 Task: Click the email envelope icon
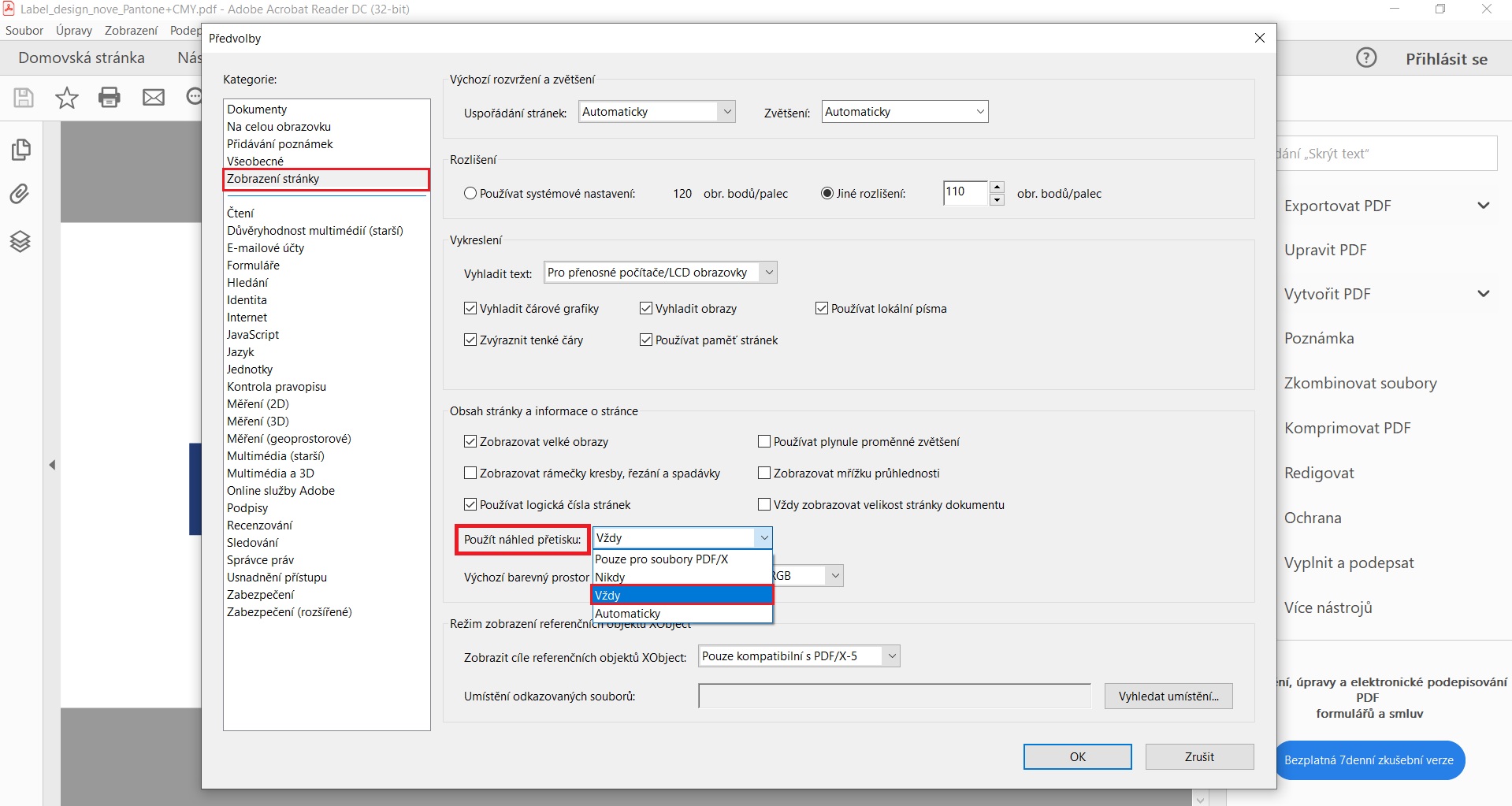154,97
